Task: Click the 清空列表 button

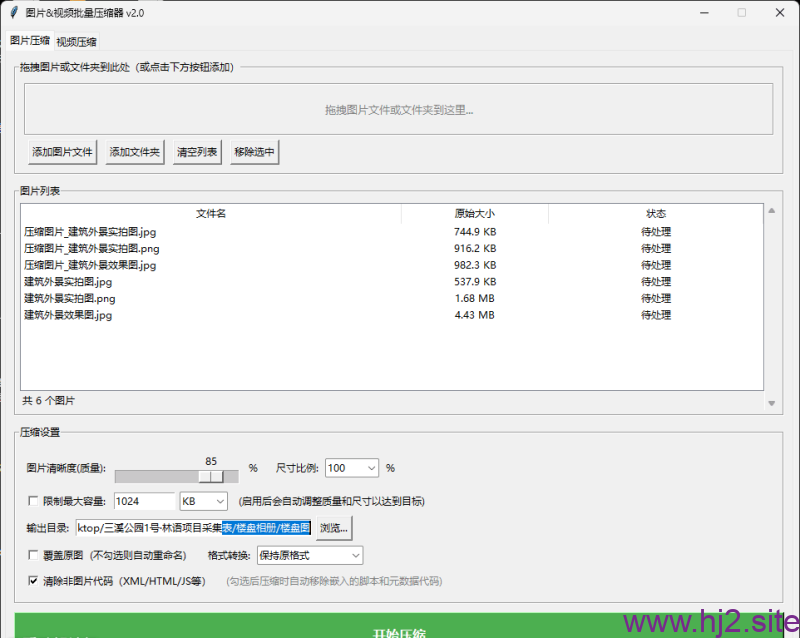Action: click(x=197, y=152)
